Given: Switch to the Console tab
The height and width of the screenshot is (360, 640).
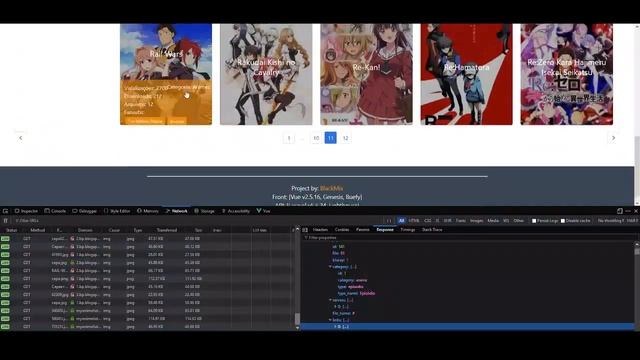Looking at the screenshot, I should point(55,211).
